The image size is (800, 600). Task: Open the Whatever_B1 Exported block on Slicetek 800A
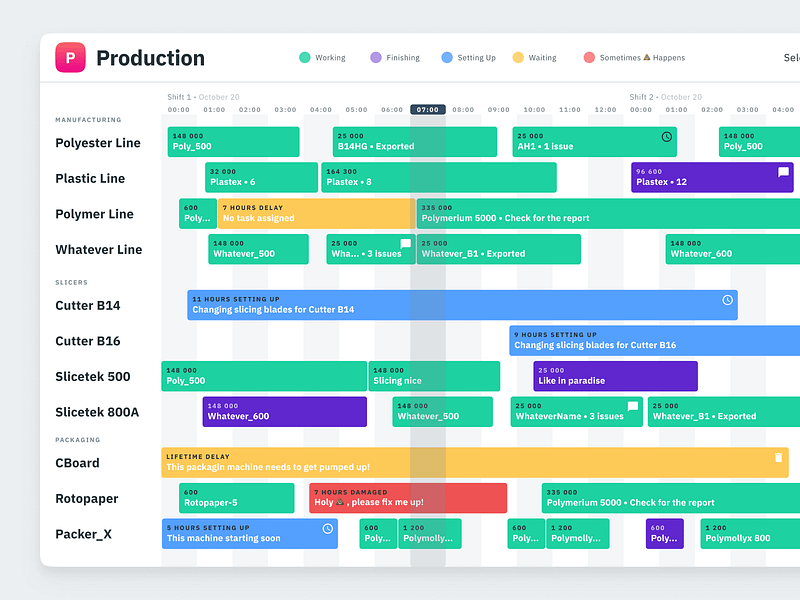(x=724, y=412)
